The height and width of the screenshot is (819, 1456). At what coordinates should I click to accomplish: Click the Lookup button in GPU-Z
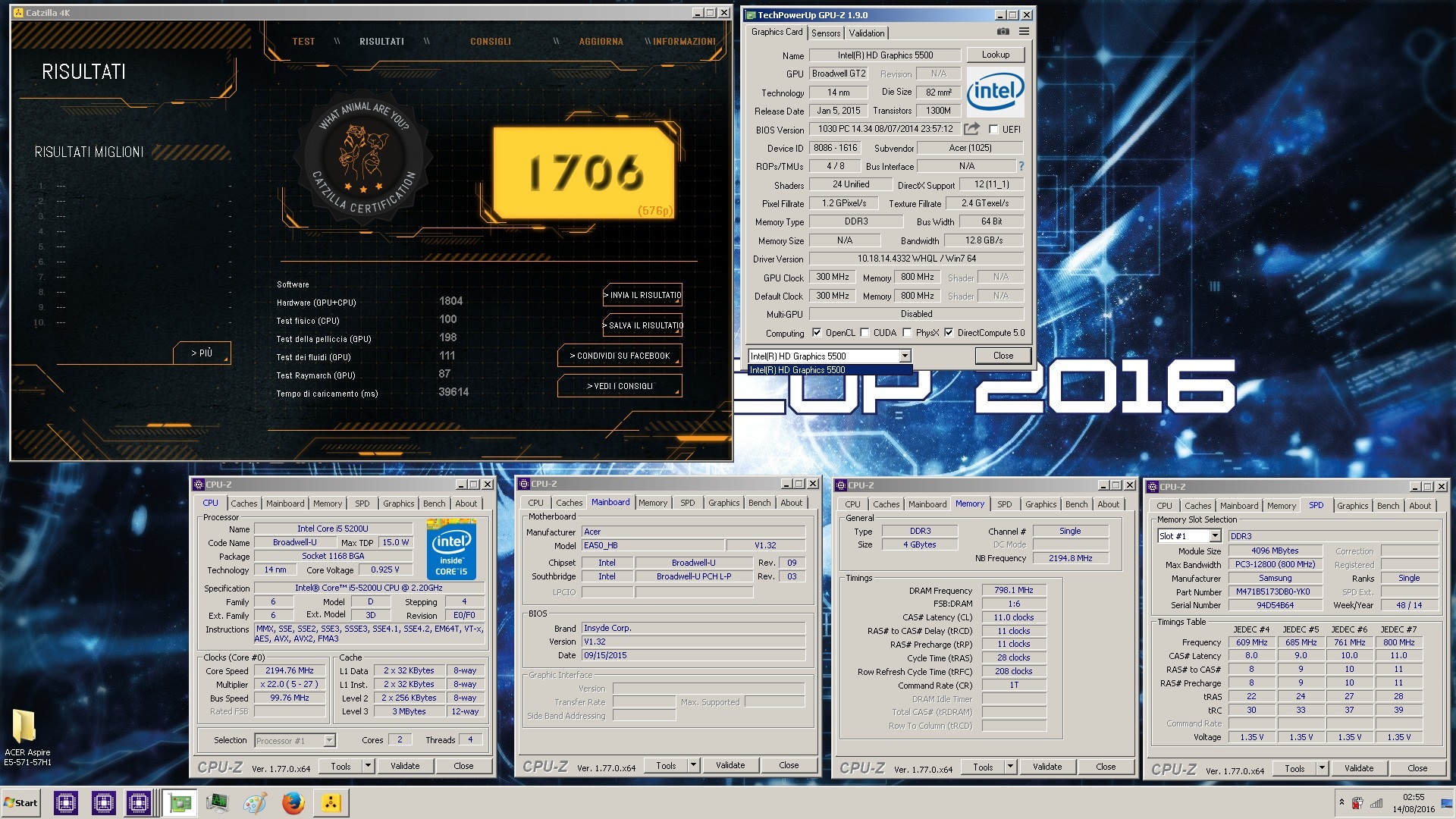[995, 55]
